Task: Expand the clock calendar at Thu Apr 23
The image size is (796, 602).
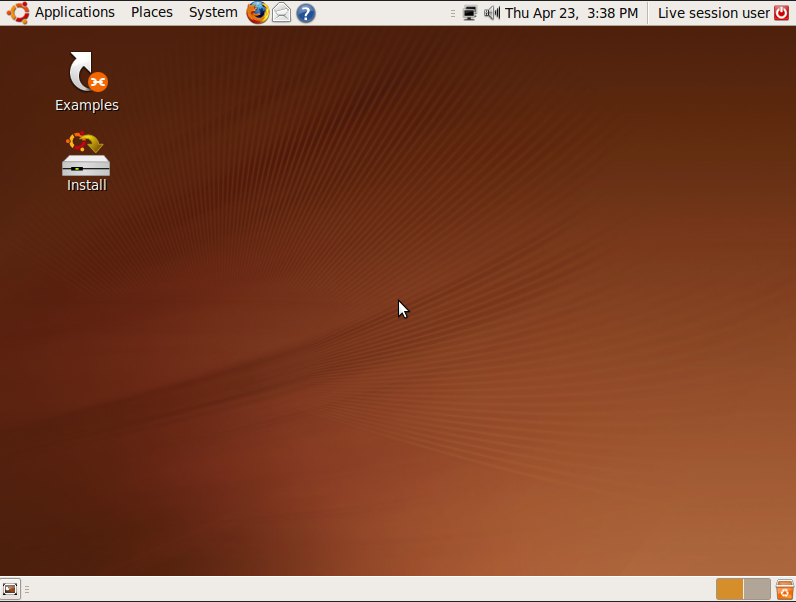Action: [x=571, y=13]
